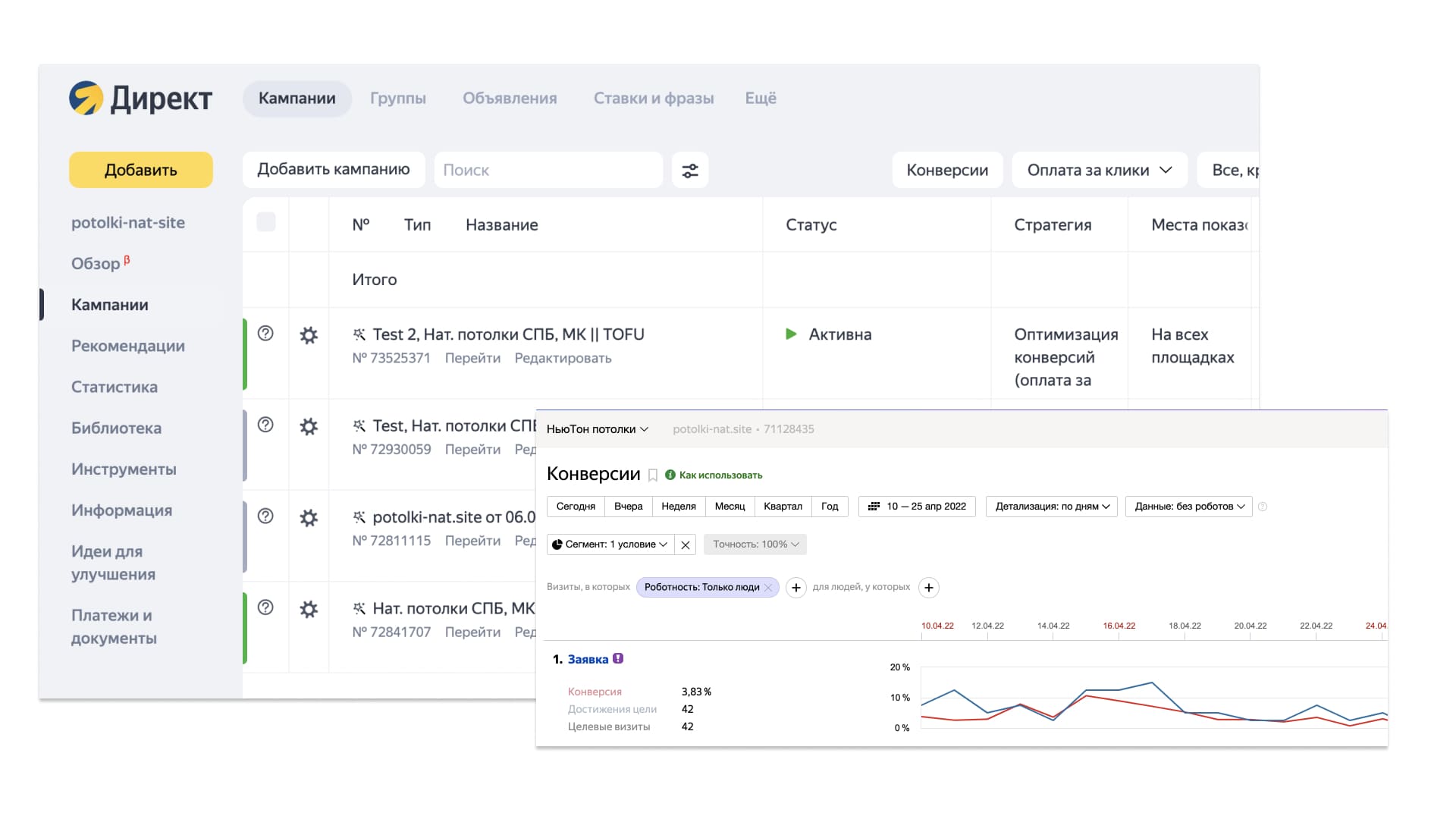Expand the Оплата за клики dropdown
1456x819 pixels.
1099,171
